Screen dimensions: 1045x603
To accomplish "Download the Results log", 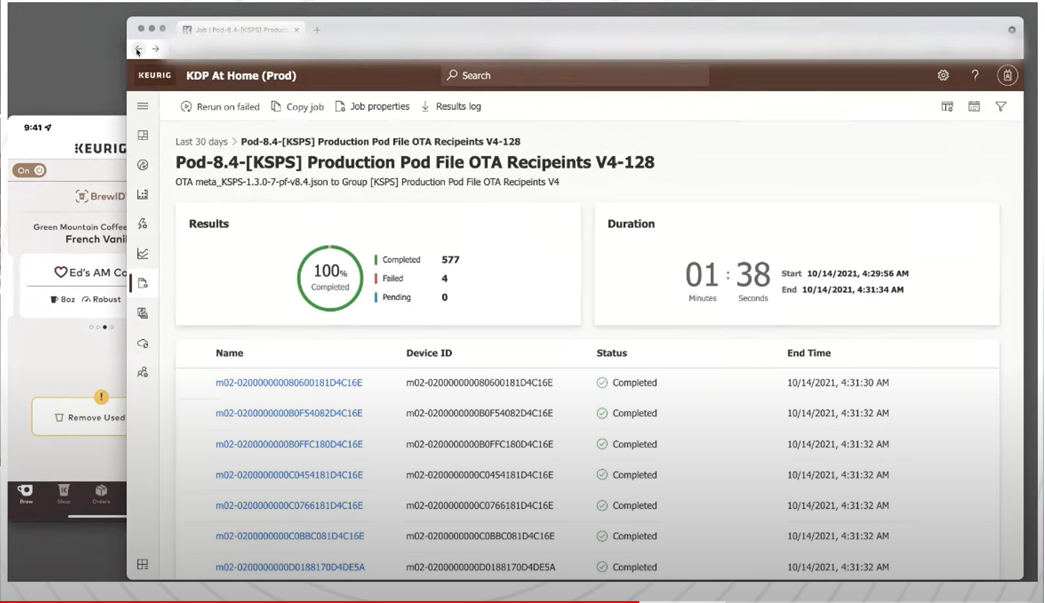I will point(451,107).
